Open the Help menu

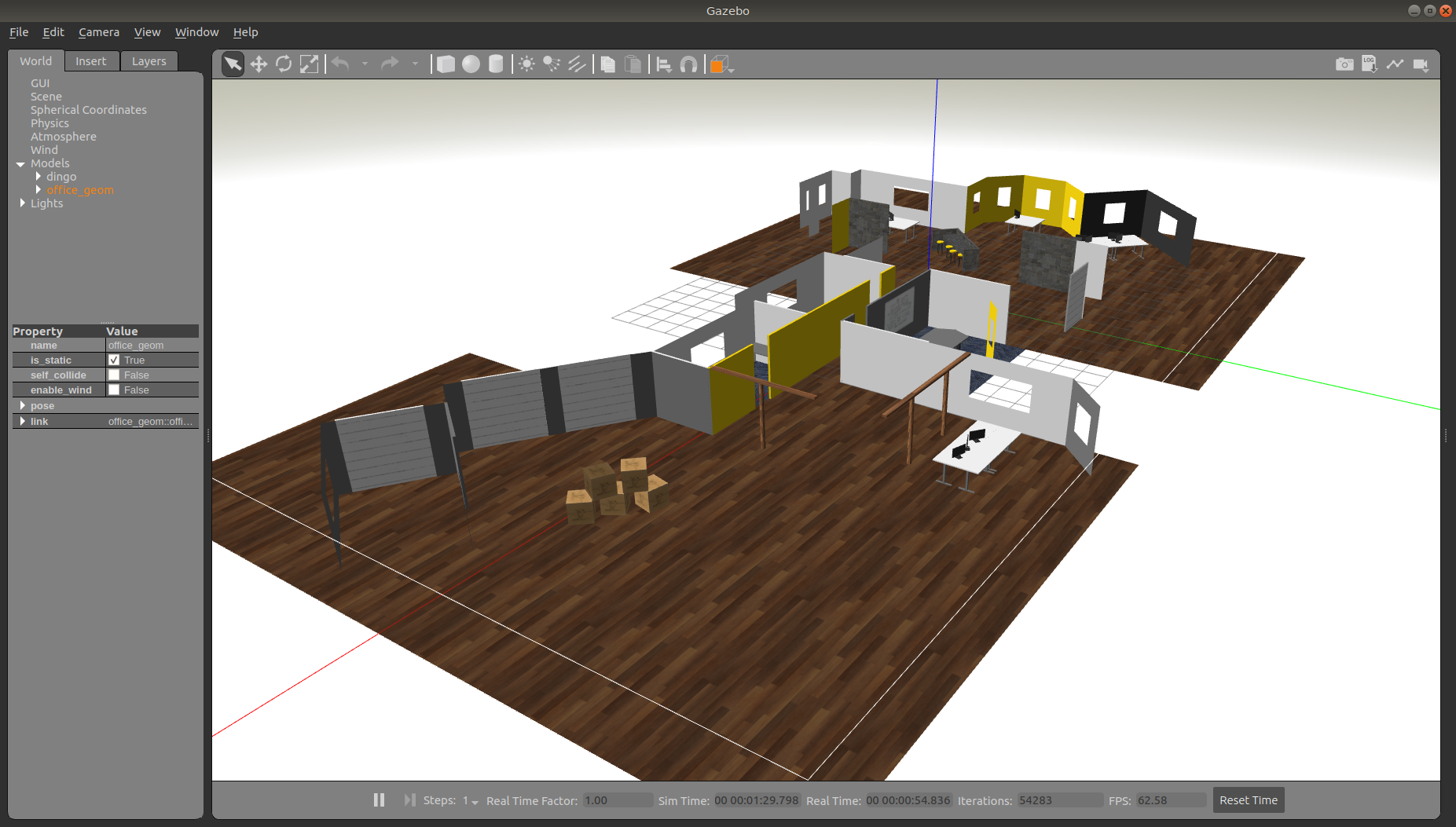tap(245, 32)
